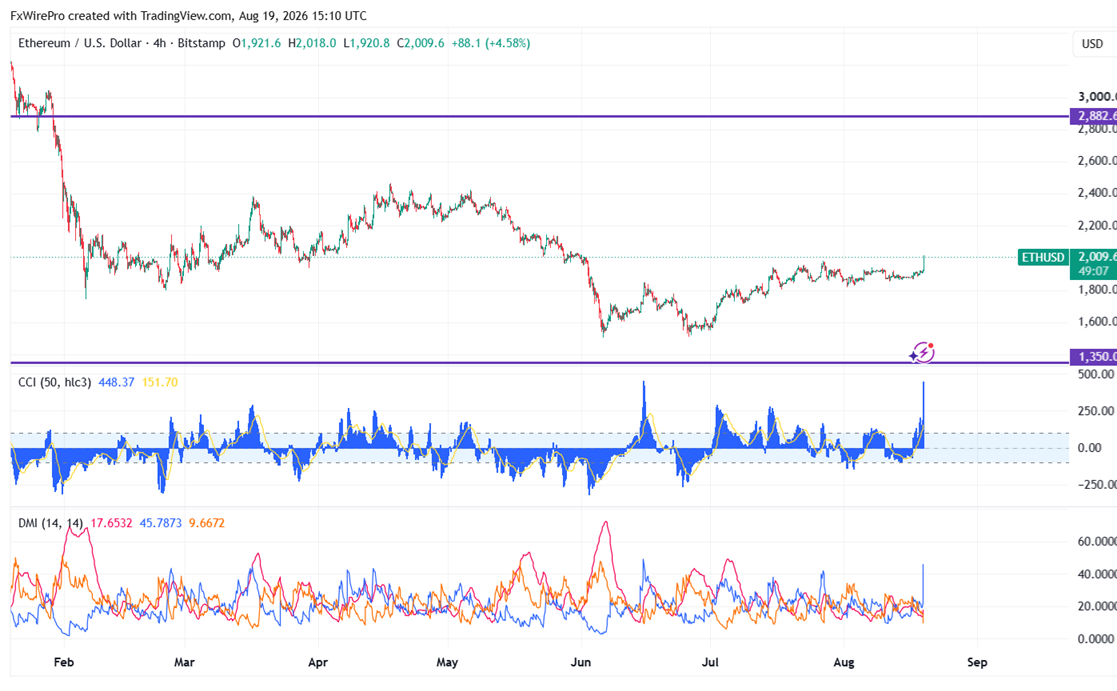Click the Apr label on time axis

click(x=318, y=663)
